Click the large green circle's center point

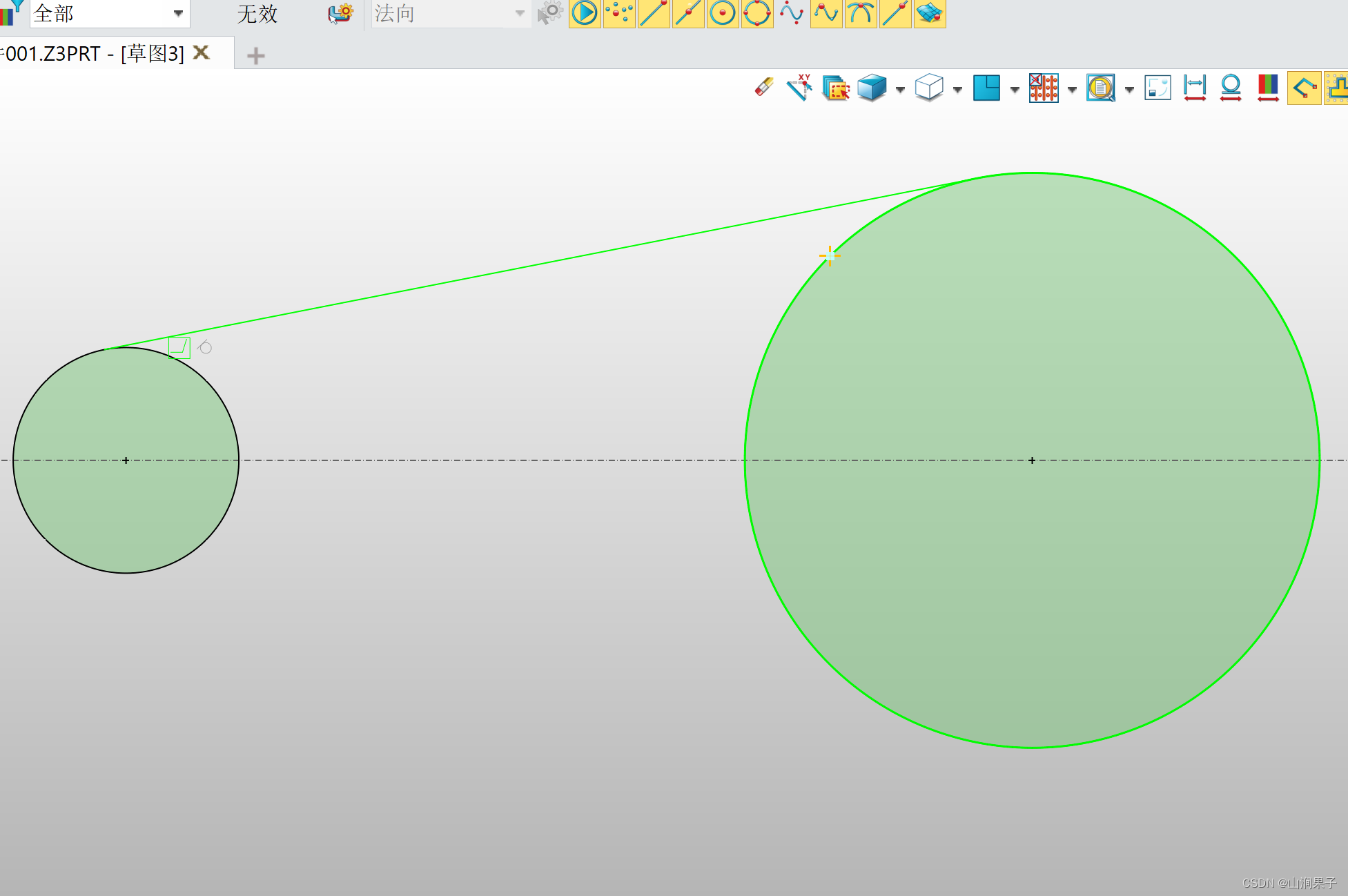[1032, 460]
